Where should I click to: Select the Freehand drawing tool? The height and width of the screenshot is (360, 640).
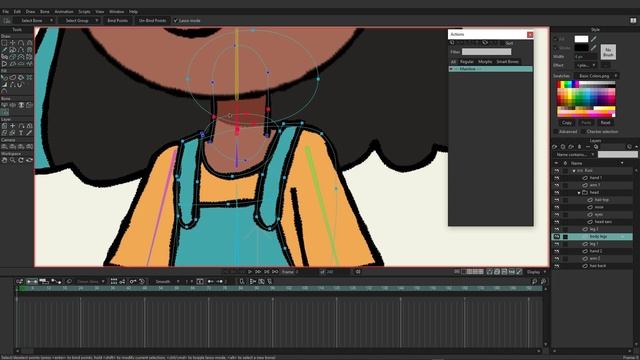pyautogui.click(x=4, y=50)
